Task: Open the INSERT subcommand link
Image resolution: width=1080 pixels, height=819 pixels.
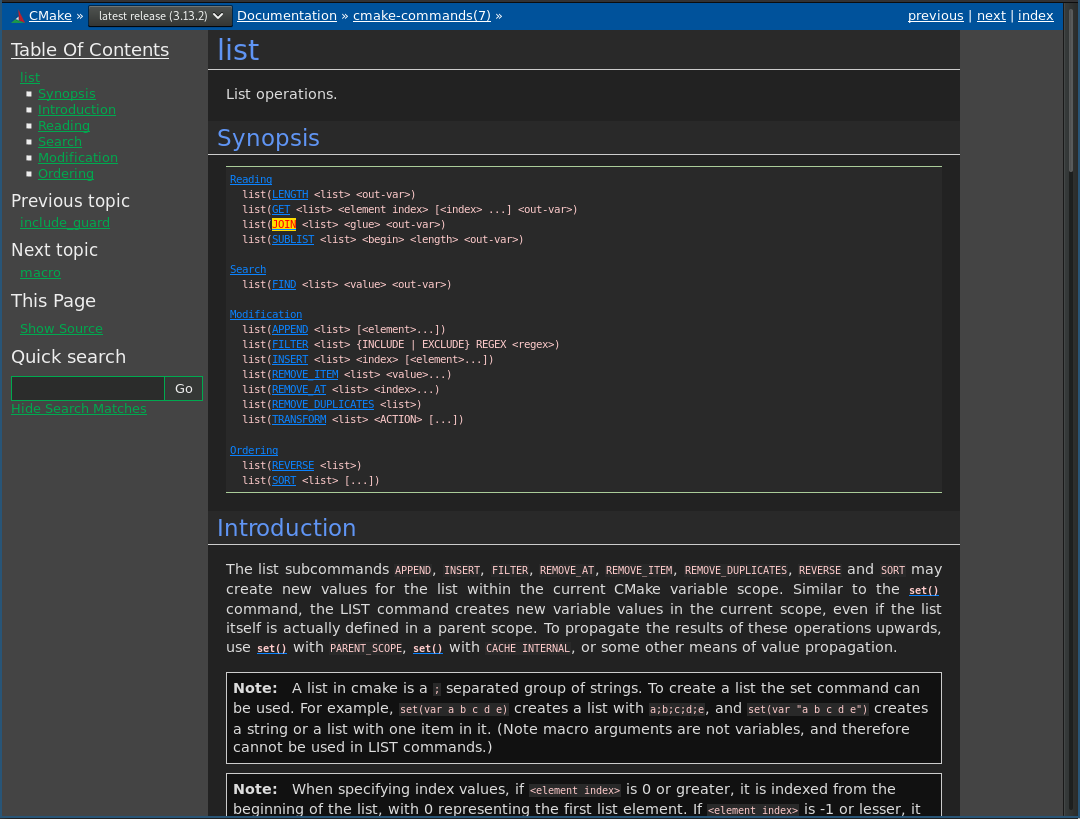Action: 290,360
